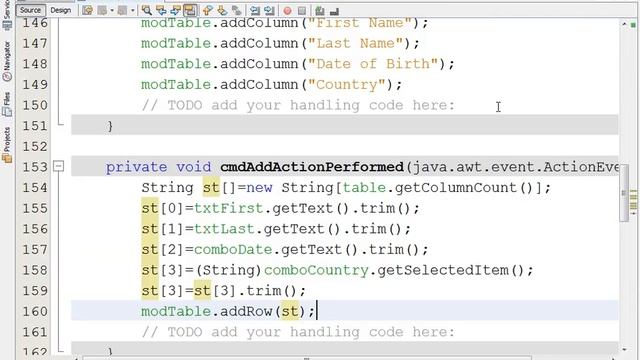Open the Forward history dropdown arrow
Image resolution: width=640 pixels, height=360 pixels.
pos(132,11)
